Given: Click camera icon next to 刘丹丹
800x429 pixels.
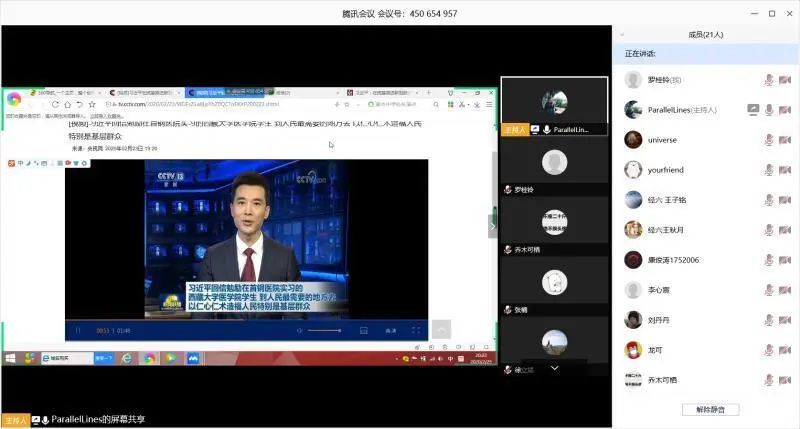Looking at the screenshot, I should point(785,320).
